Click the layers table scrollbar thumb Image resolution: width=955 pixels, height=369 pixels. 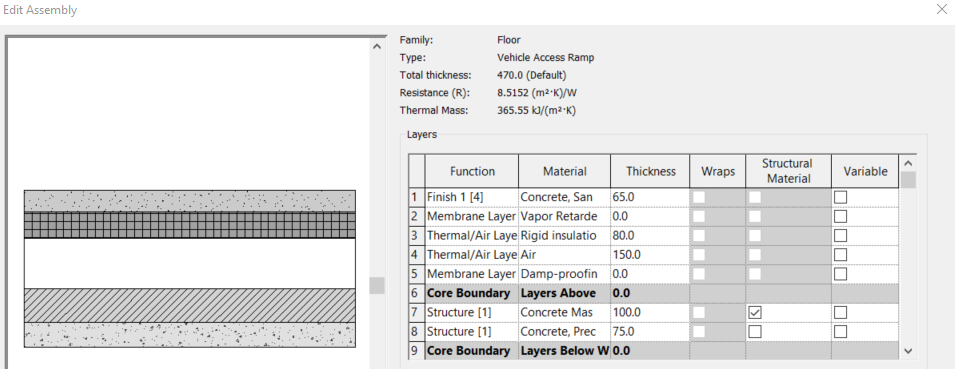point(909,180)
